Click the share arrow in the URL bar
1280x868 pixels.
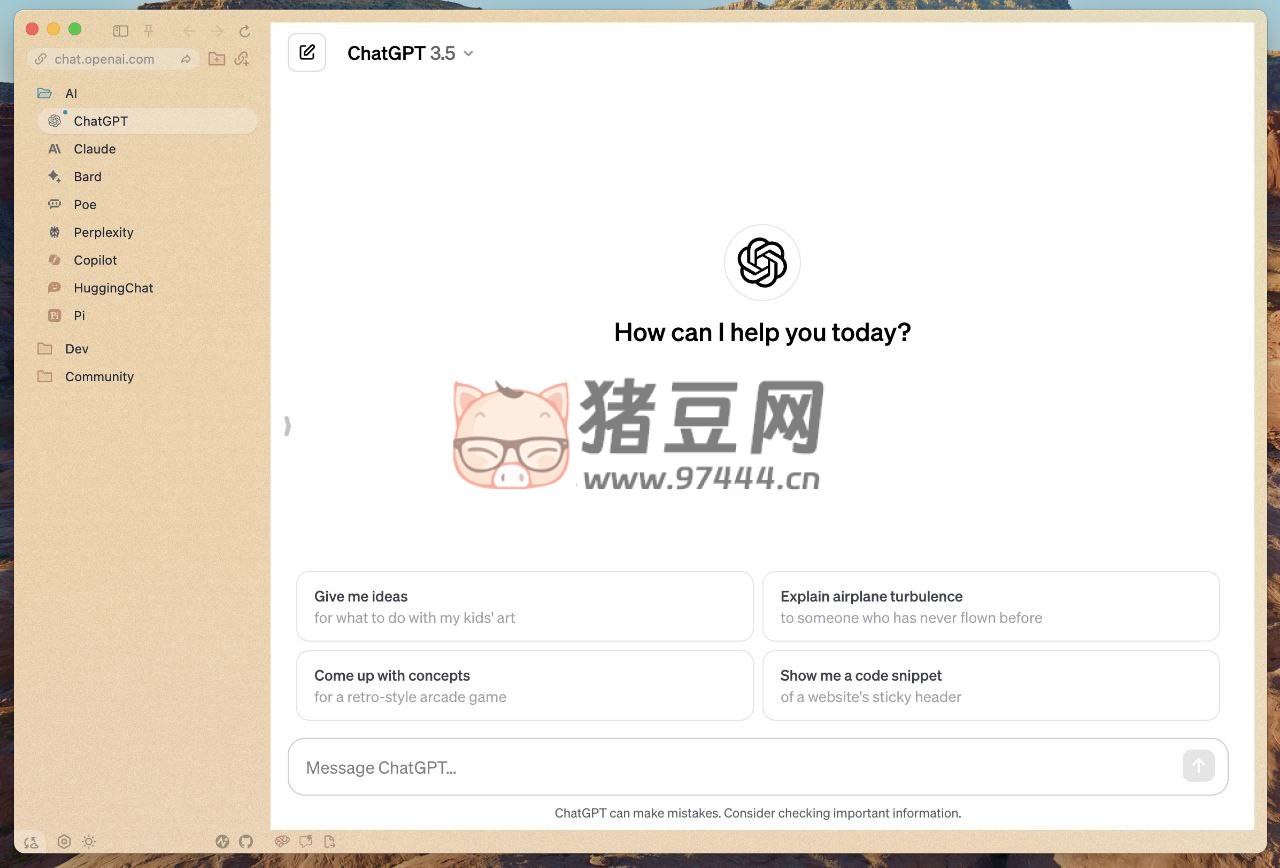(x=186, y=59)
